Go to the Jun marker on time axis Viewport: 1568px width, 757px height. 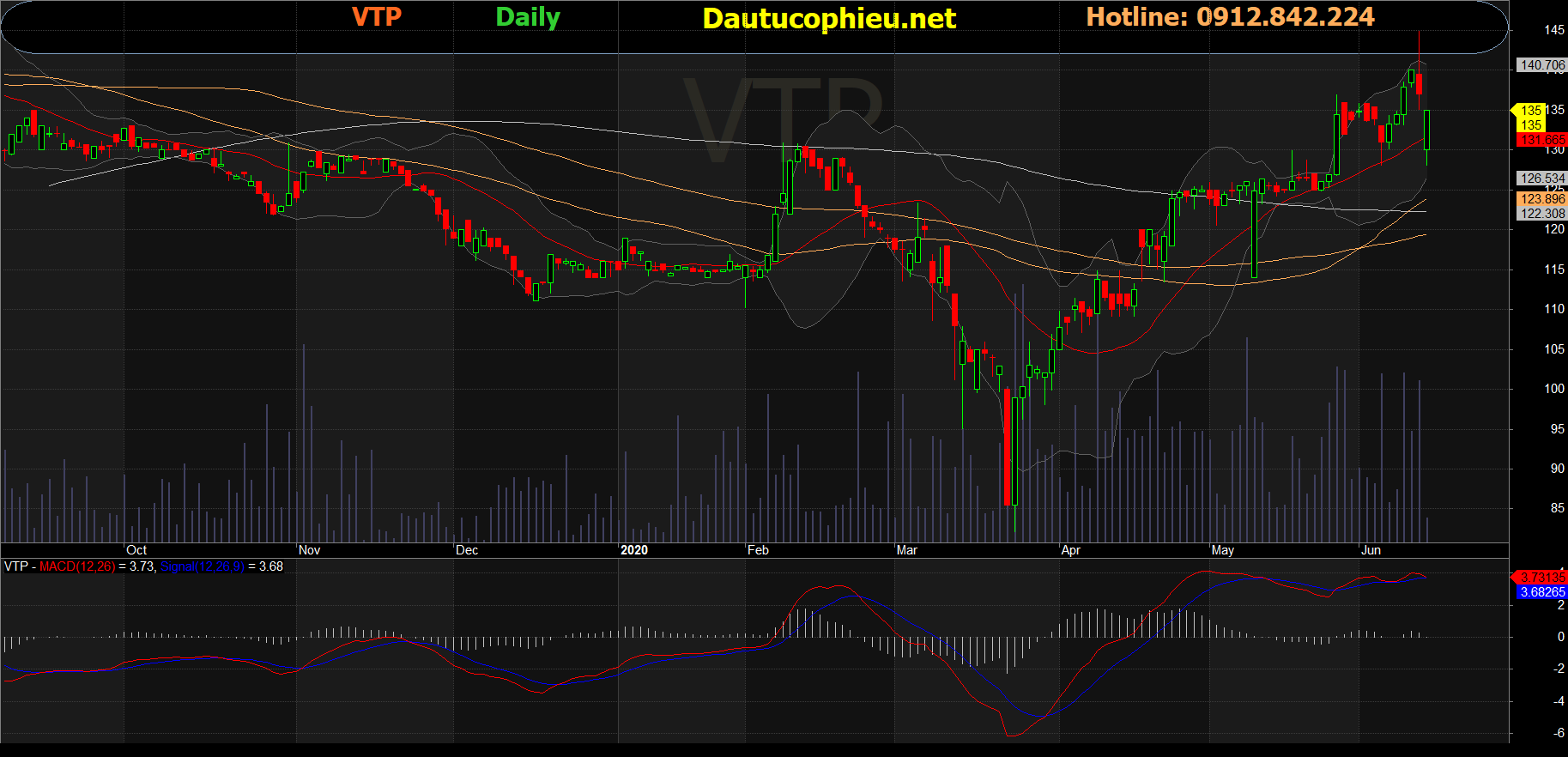[x=1371, y=550]
